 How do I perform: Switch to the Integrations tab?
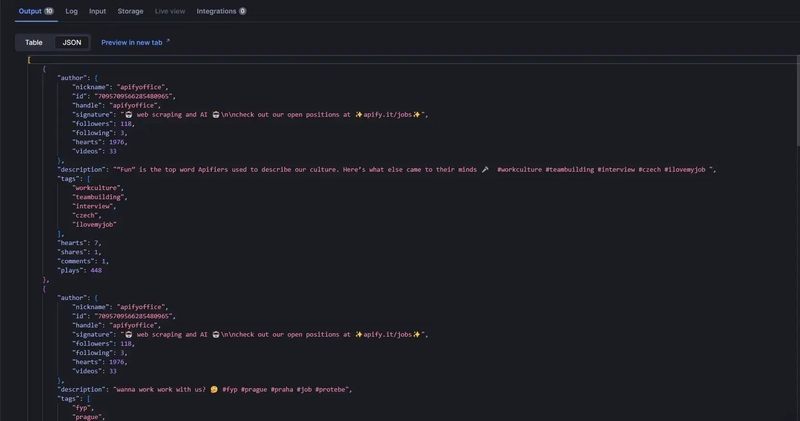pyautogui.click(x=216, y=11)
